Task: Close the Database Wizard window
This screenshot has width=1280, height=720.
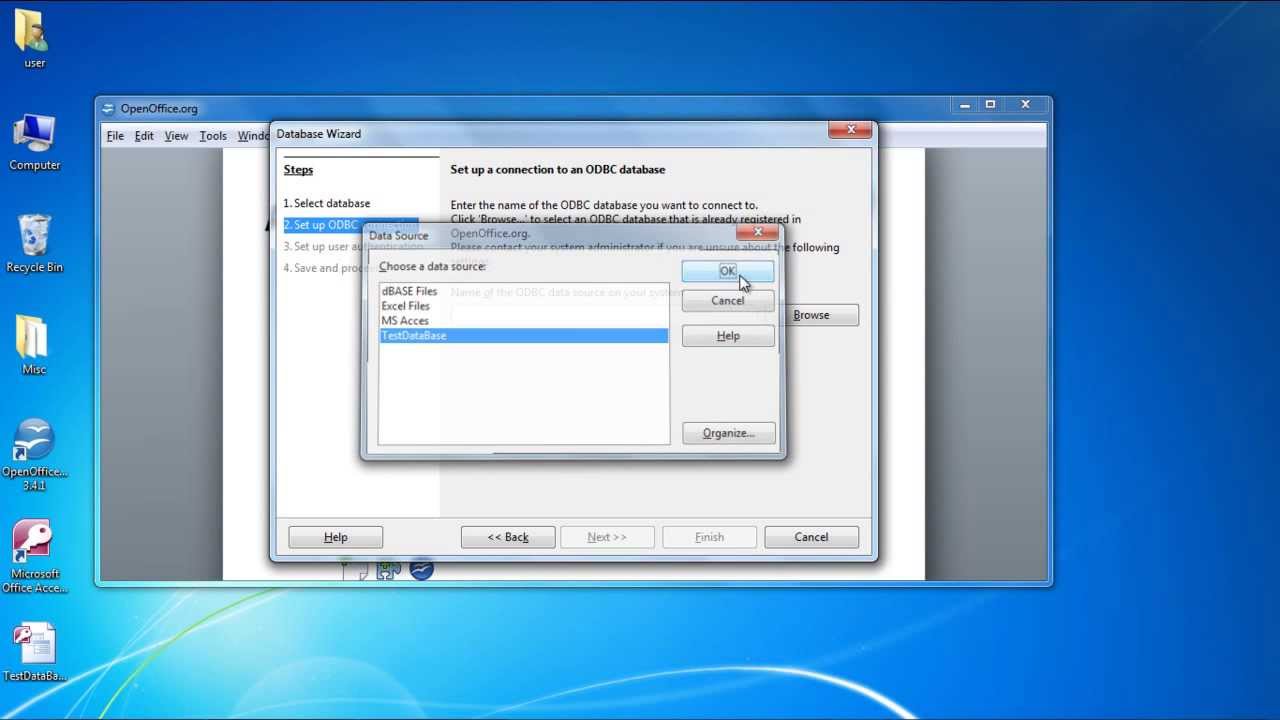Action: (x=851, y=129)
